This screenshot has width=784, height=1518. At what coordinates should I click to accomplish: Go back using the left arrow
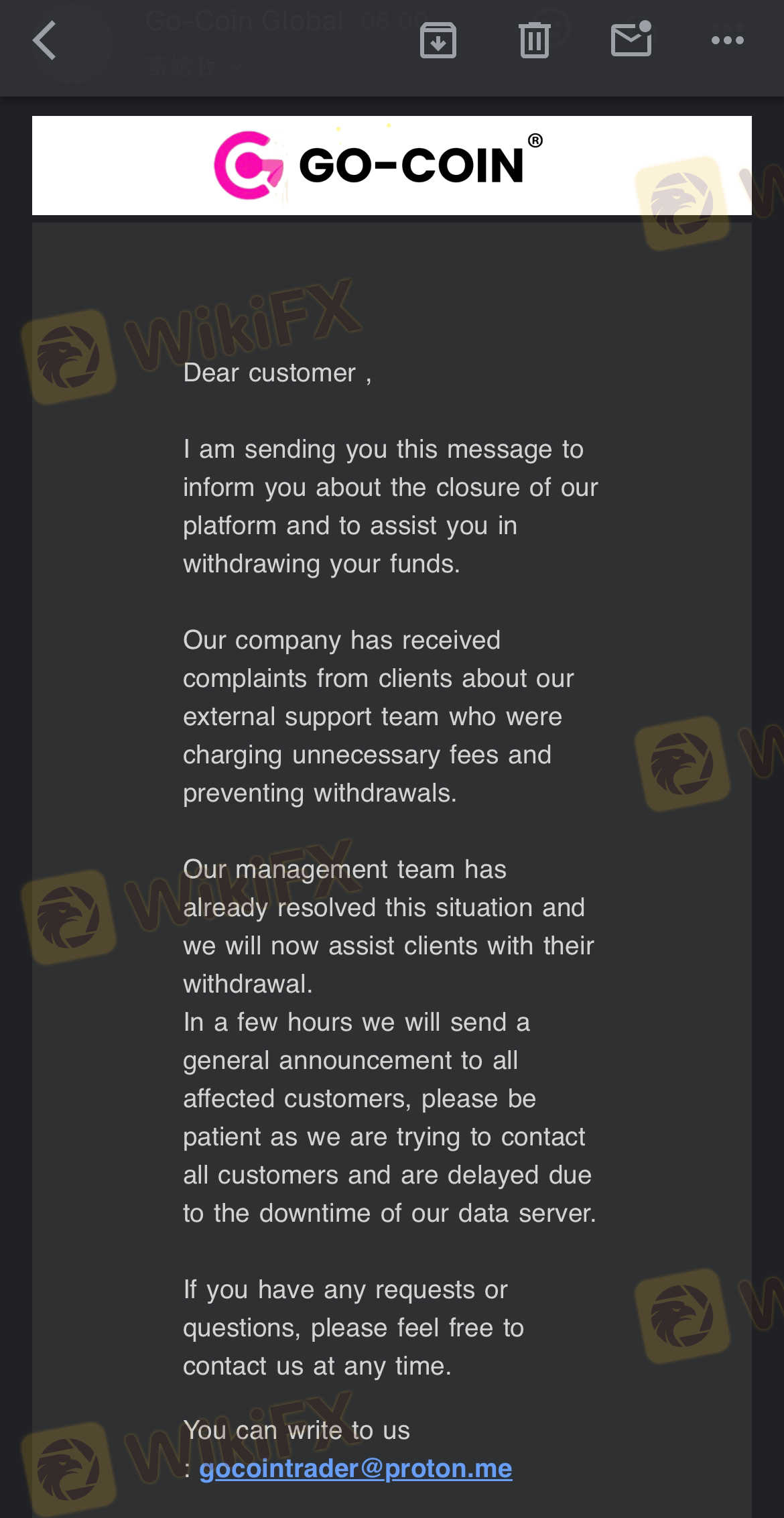(x=44, y=41)
